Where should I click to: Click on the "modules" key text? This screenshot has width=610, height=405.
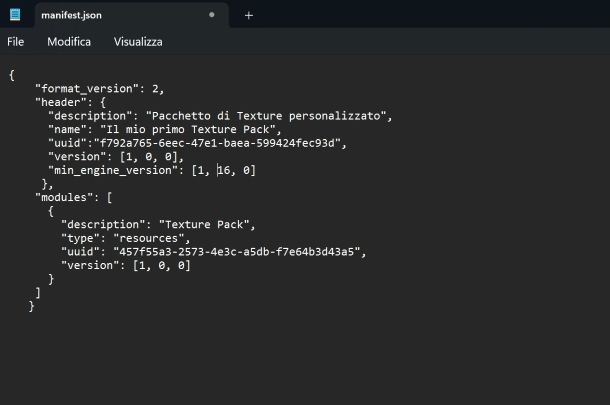[61, 198]
